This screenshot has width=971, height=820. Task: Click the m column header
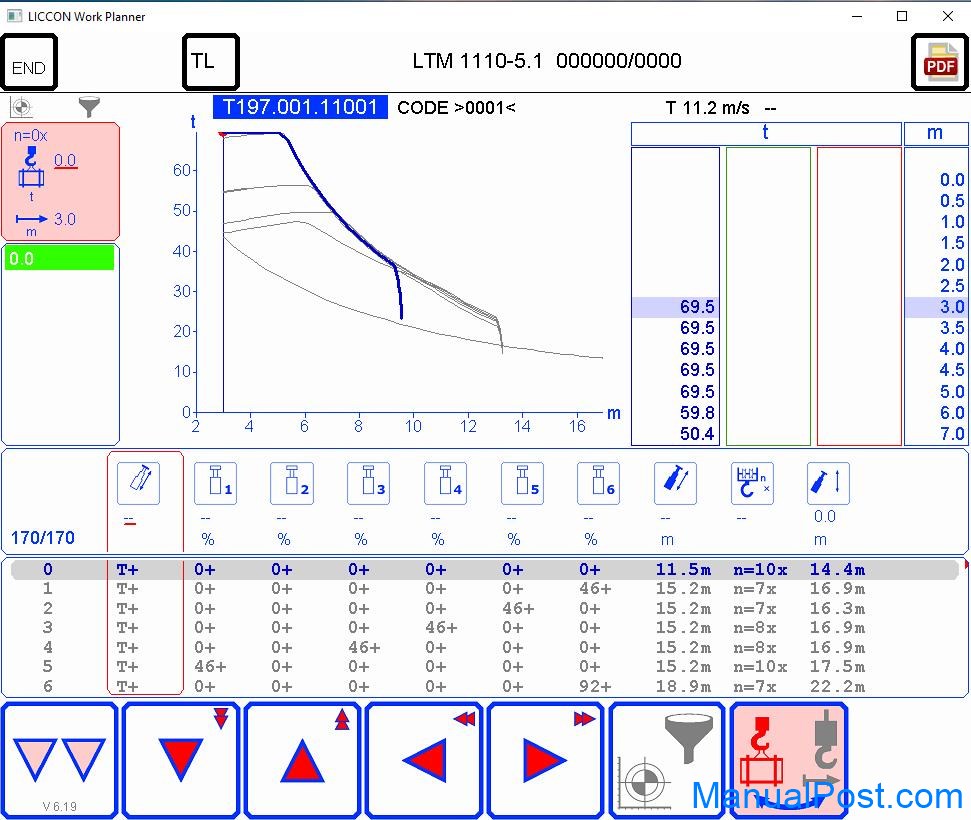pyautogui.click(x=936, y=133)
